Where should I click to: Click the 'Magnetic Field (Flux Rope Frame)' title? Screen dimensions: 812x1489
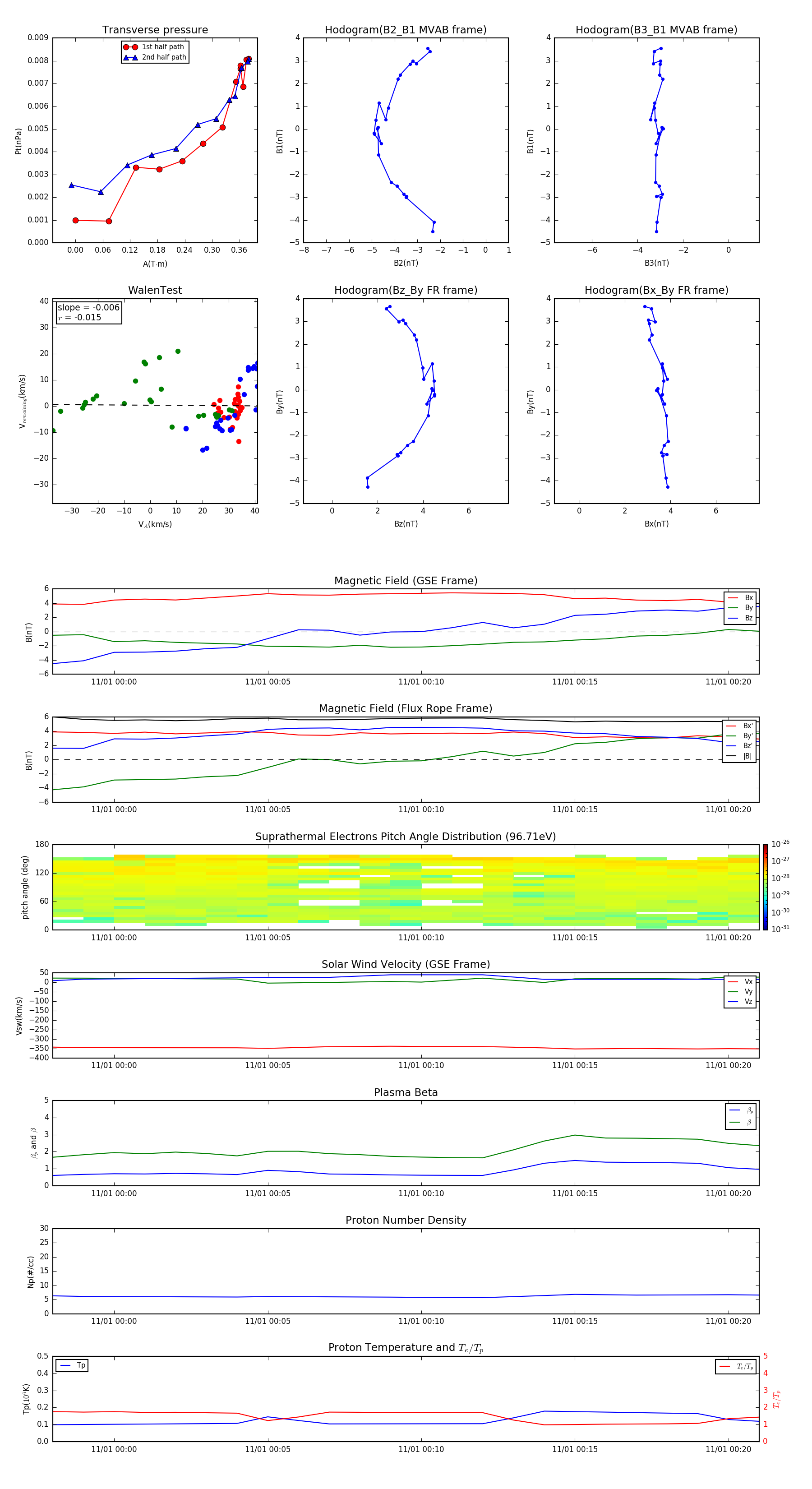click(x=406, y=709)
